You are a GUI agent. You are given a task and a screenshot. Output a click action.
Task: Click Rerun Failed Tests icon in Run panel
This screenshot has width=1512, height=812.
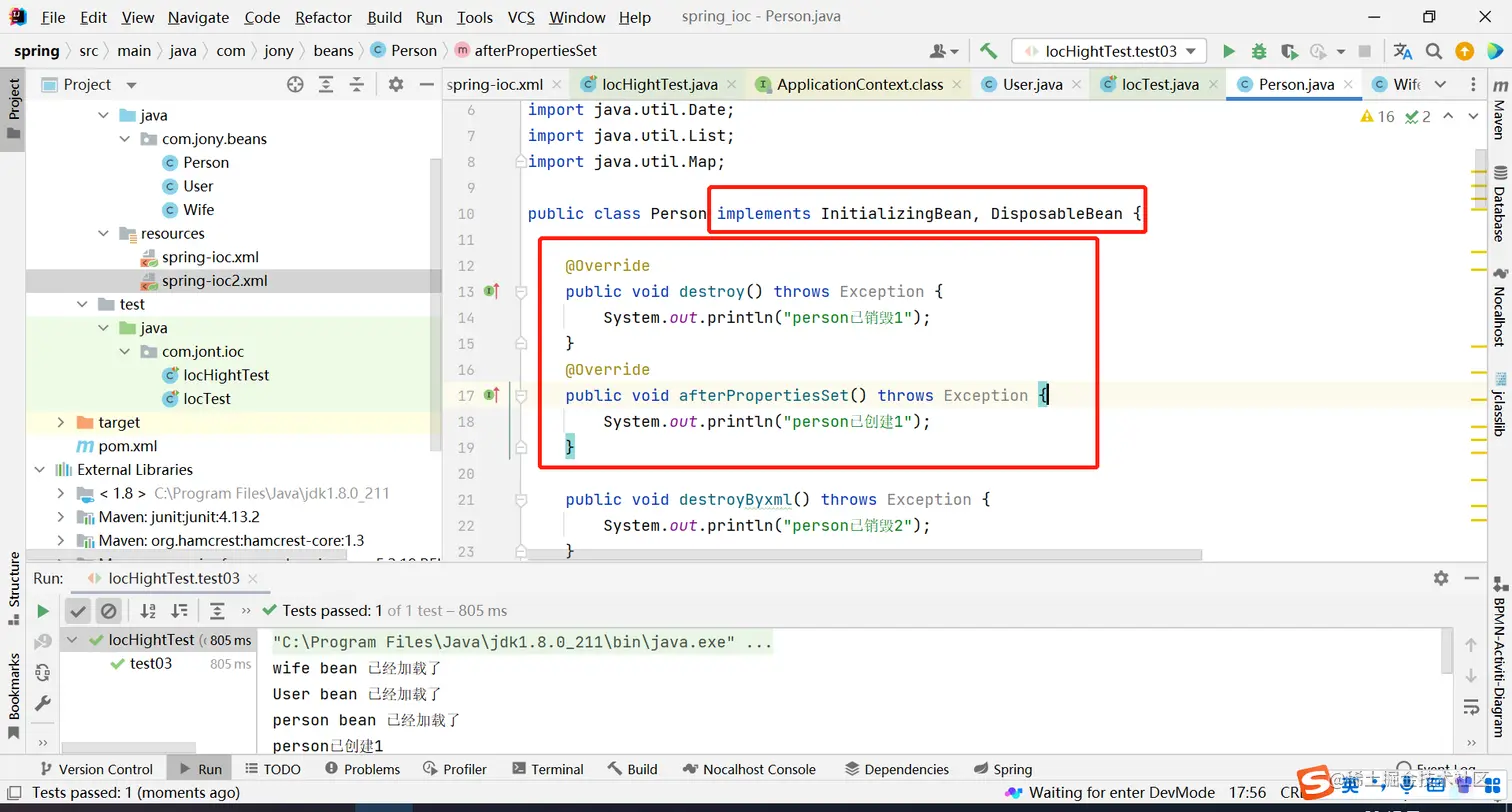[x=43, y=642]
